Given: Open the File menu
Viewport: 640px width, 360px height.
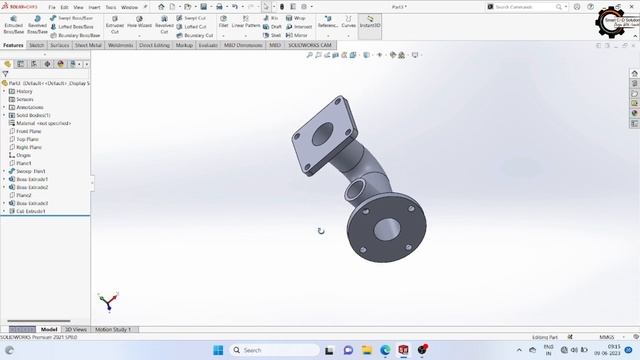Looking at the screenshot, I should (52, 7).
